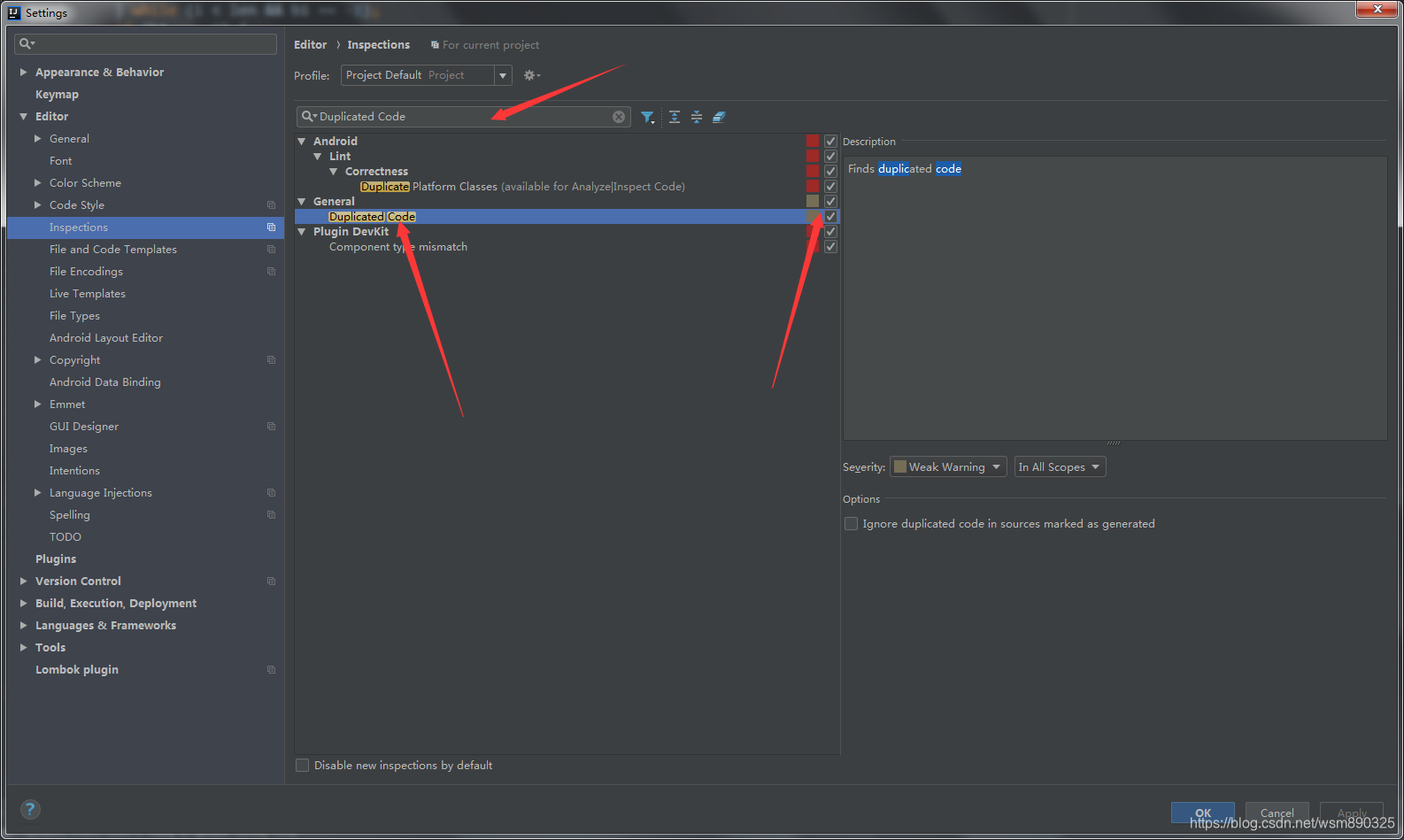This screenshot has height=840, width=1404.
Task: Click the Cancel button
Action: point(1277,813)
